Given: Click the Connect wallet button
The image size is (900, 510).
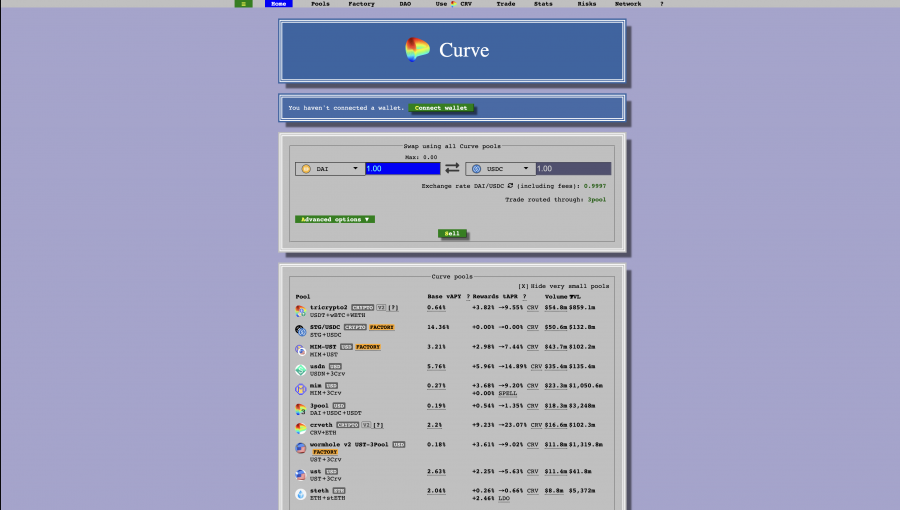Looking at the screenshot, I should (441, 108).
